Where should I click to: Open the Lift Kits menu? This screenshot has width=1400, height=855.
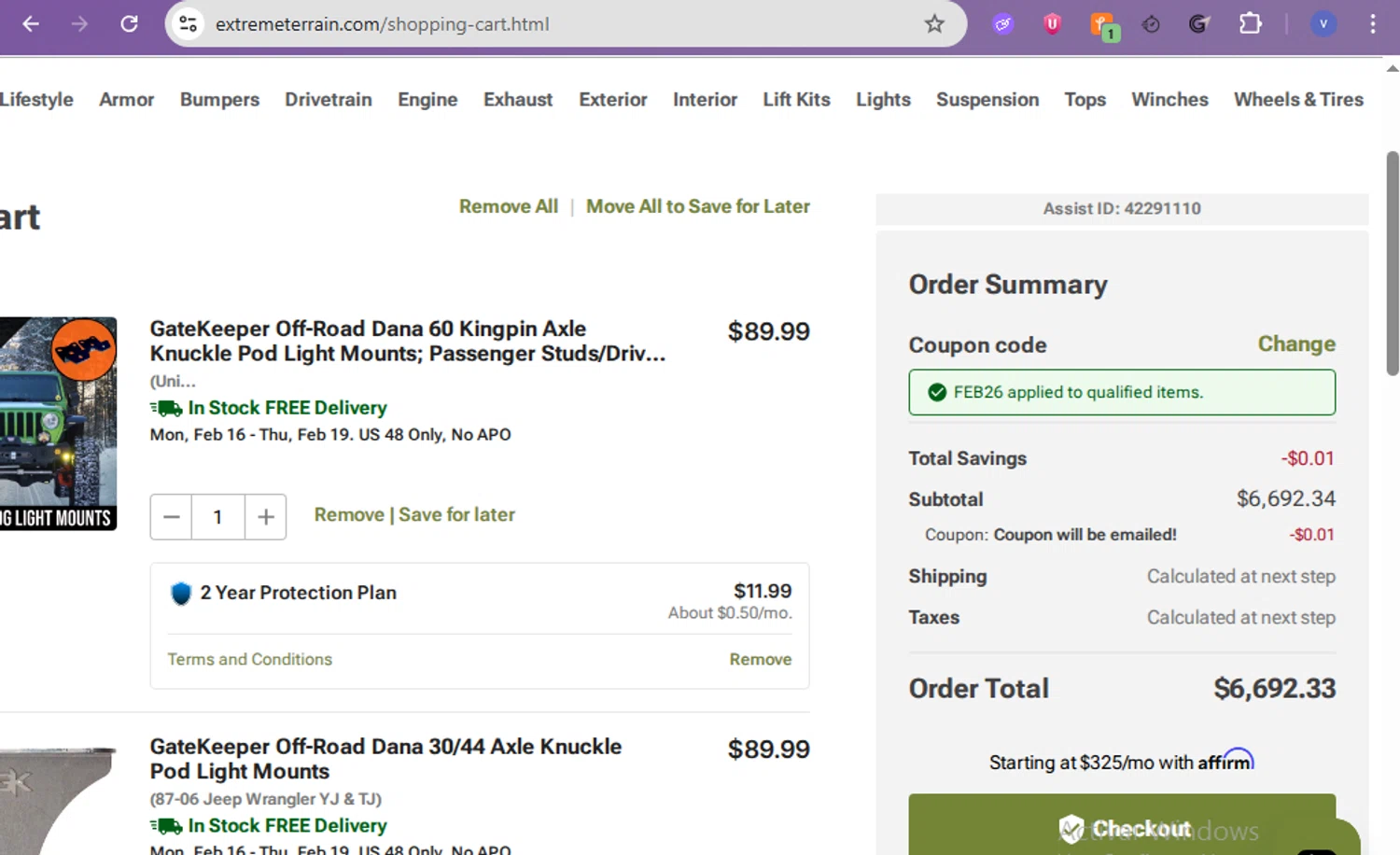(796, 99)
